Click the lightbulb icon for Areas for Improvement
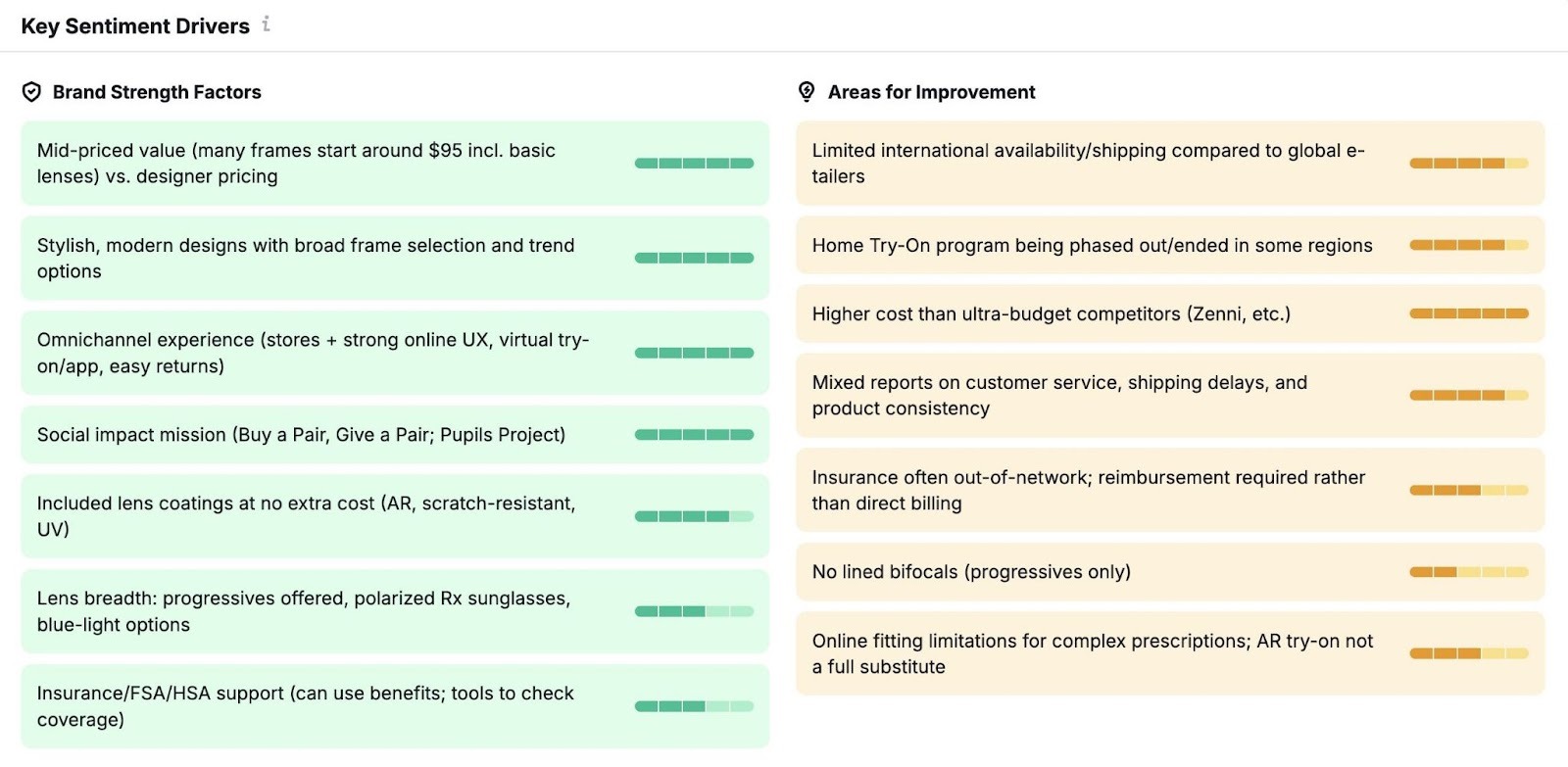Viewport: 1568px width, 767px height. click(806, 92)
